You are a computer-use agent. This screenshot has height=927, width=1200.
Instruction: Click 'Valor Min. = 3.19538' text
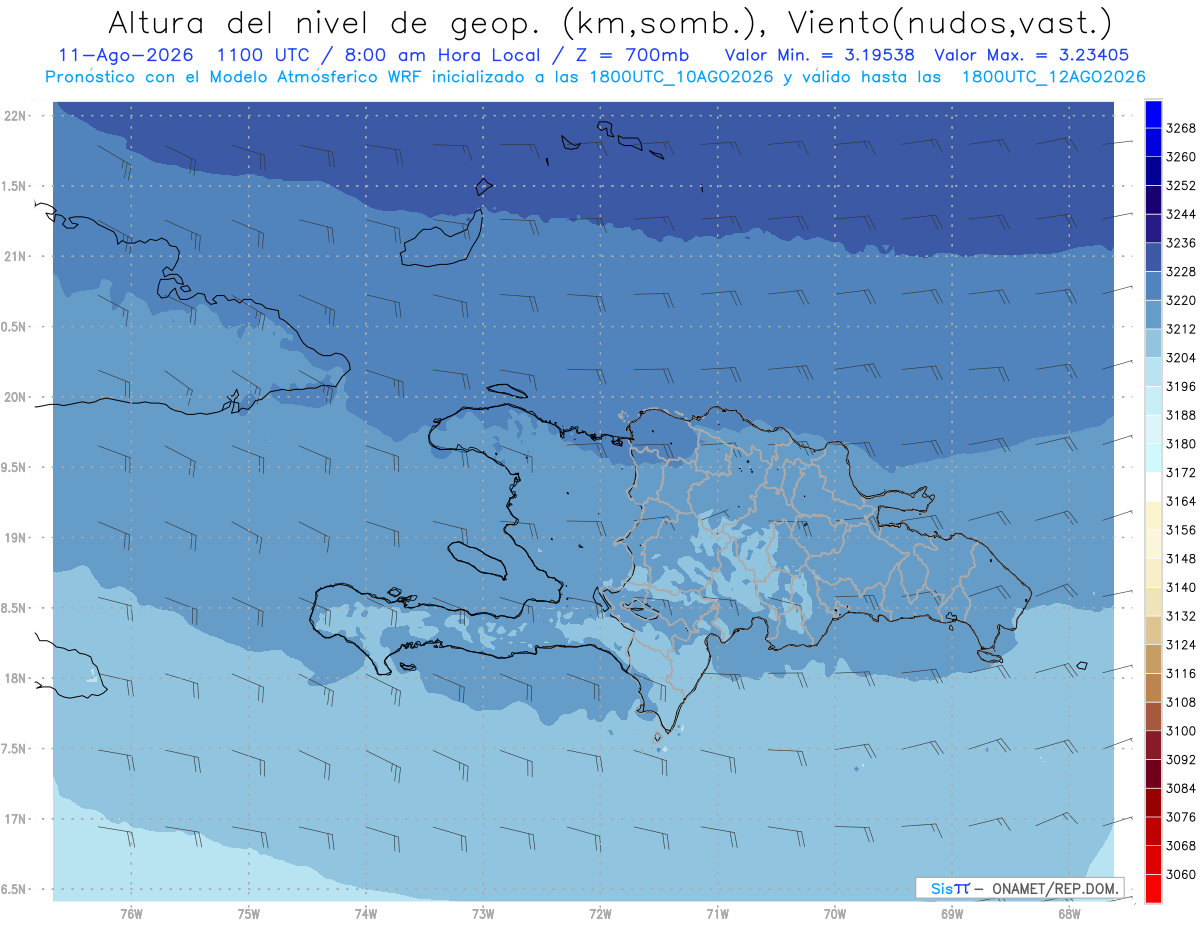pos(819,56)
